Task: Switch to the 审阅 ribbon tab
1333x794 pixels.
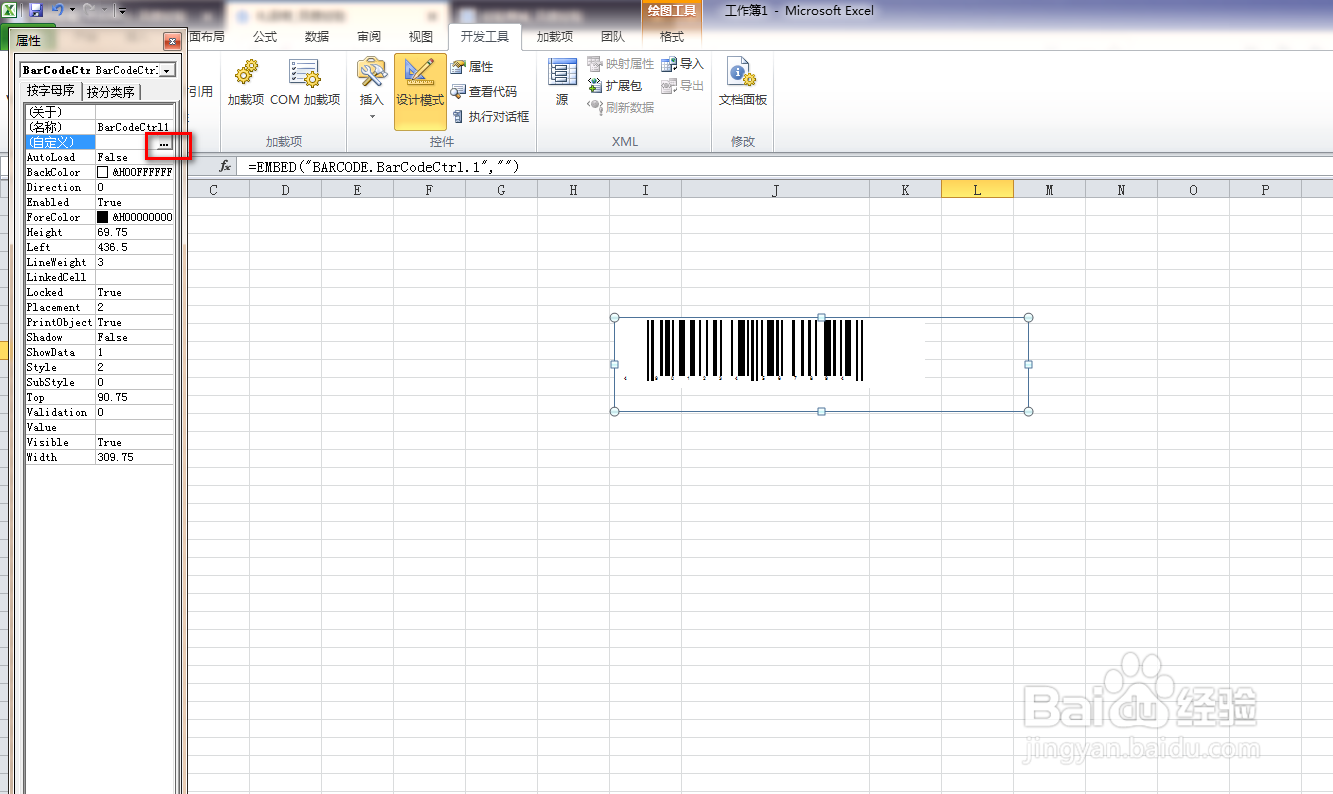Action: pos(369,36)
